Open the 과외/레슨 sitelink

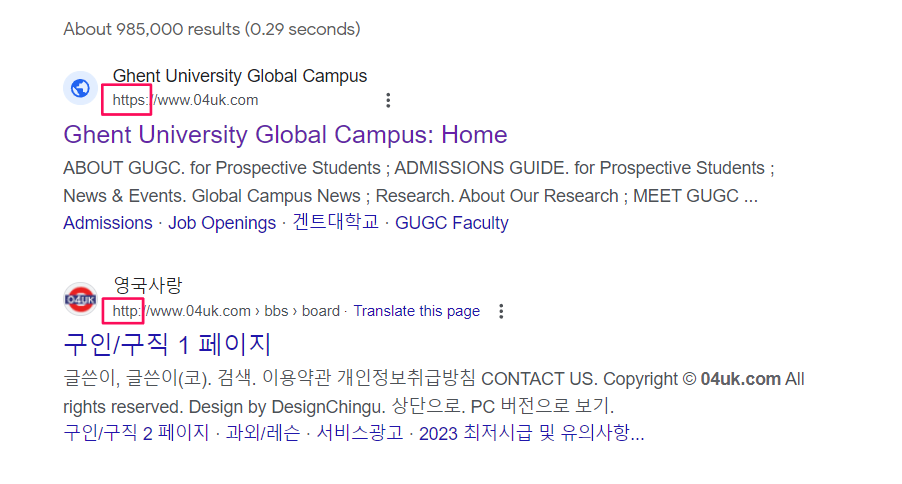[x=263, y=433]
